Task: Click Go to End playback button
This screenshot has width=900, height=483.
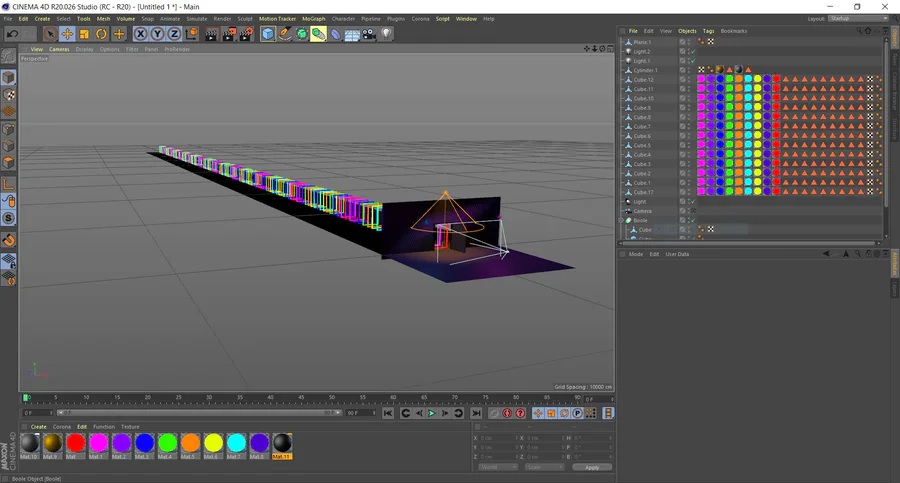Action: (x=476, y=414)
